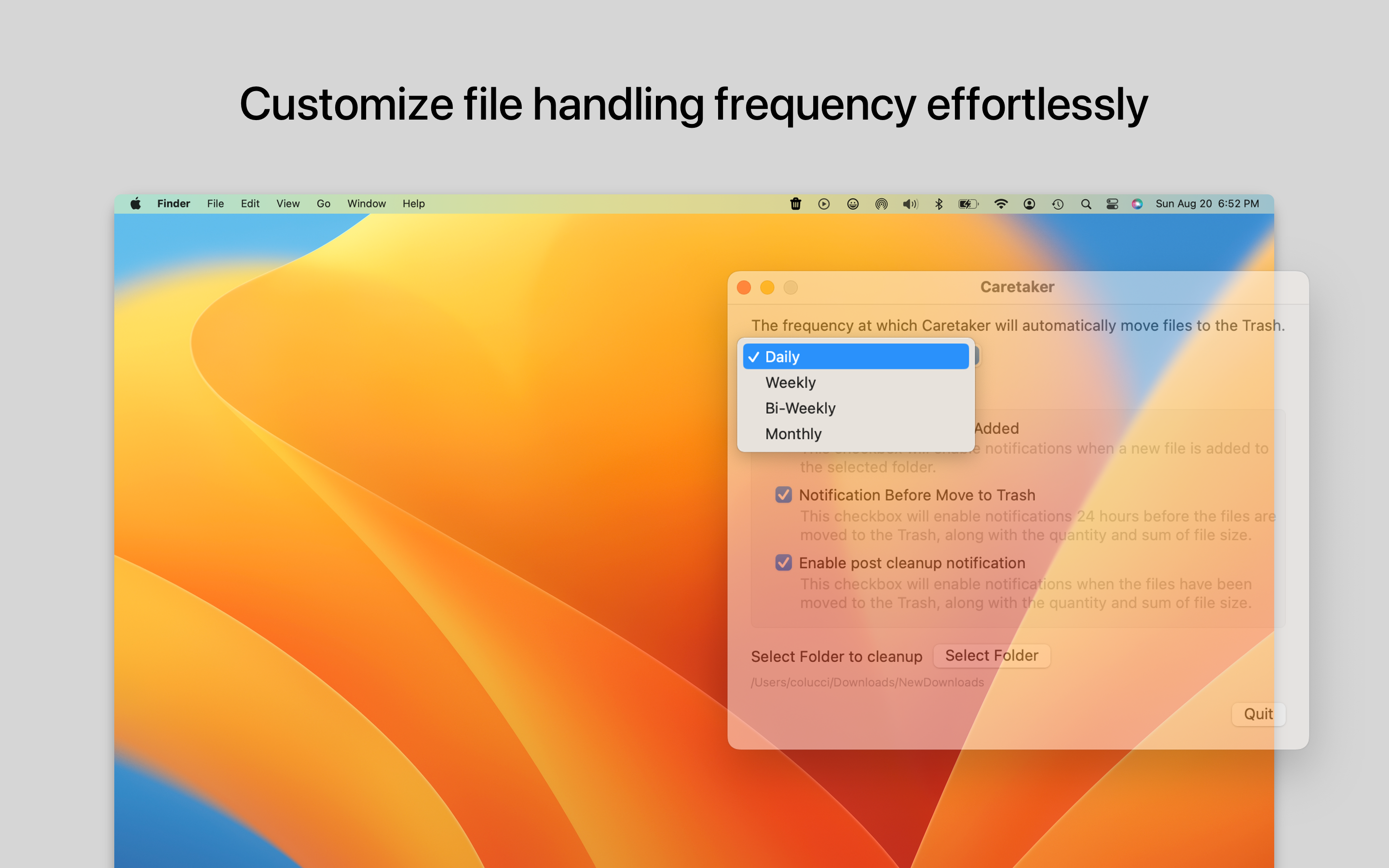Open the Wi-Fi menu

[1001, 204]
